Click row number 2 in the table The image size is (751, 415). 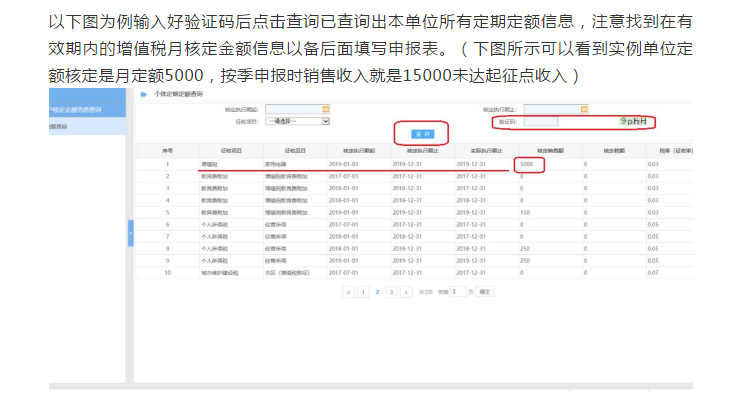point(168,176)
